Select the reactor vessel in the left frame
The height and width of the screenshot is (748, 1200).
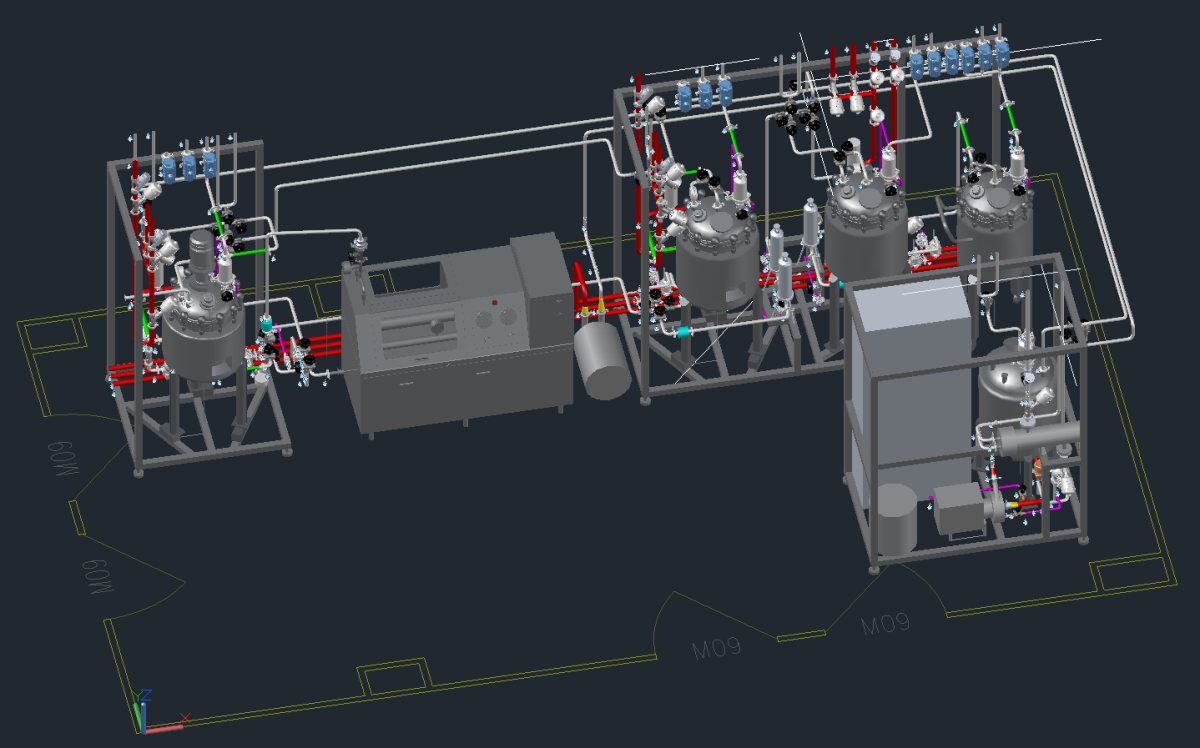[203, 333]
